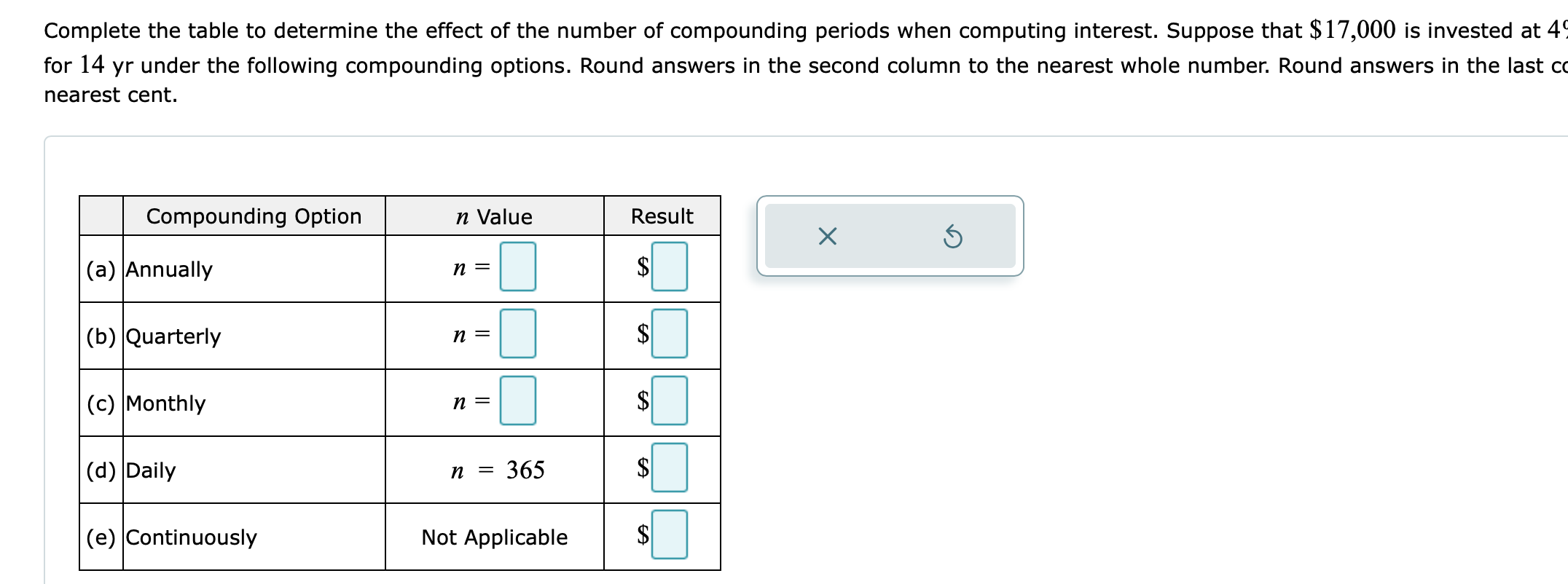
Task: Click the n Value column header
Action: (494, 216)
